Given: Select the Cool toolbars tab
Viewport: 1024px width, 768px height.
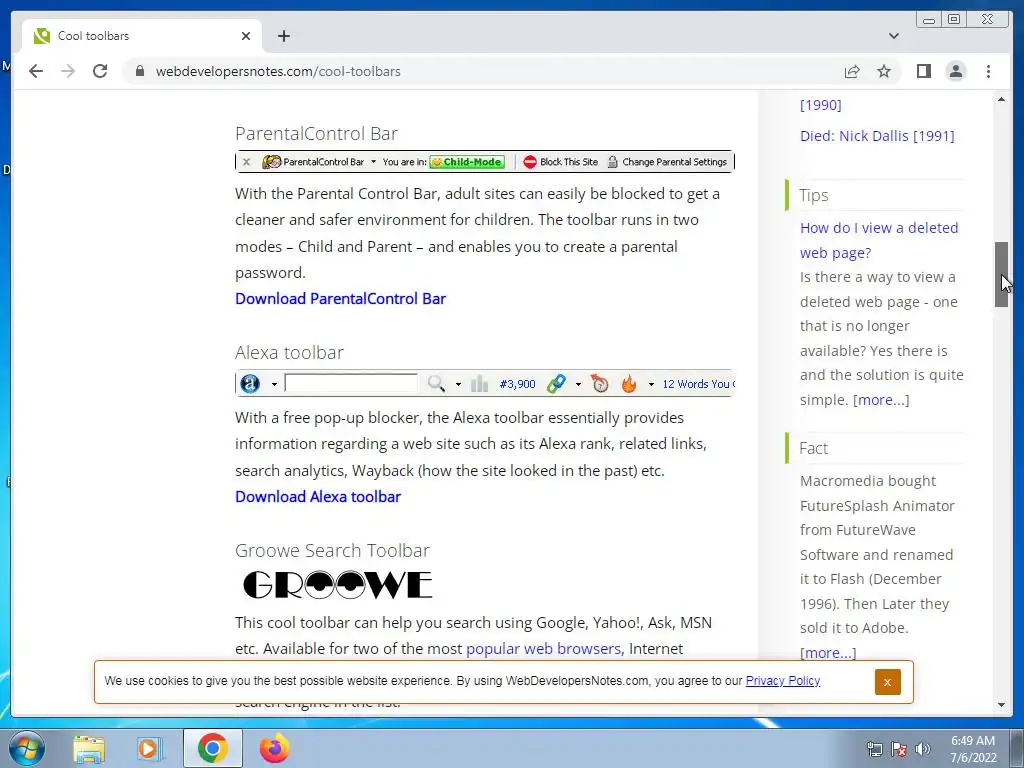Looking at the screenshot, I should point(142,36).
